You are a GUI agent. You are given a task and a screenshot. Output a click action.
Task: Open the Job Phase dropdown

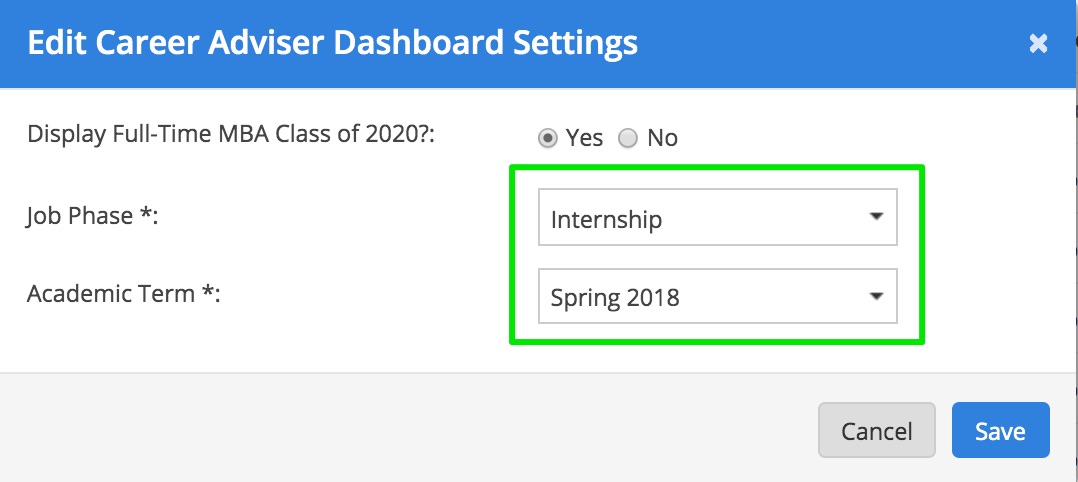717,218
